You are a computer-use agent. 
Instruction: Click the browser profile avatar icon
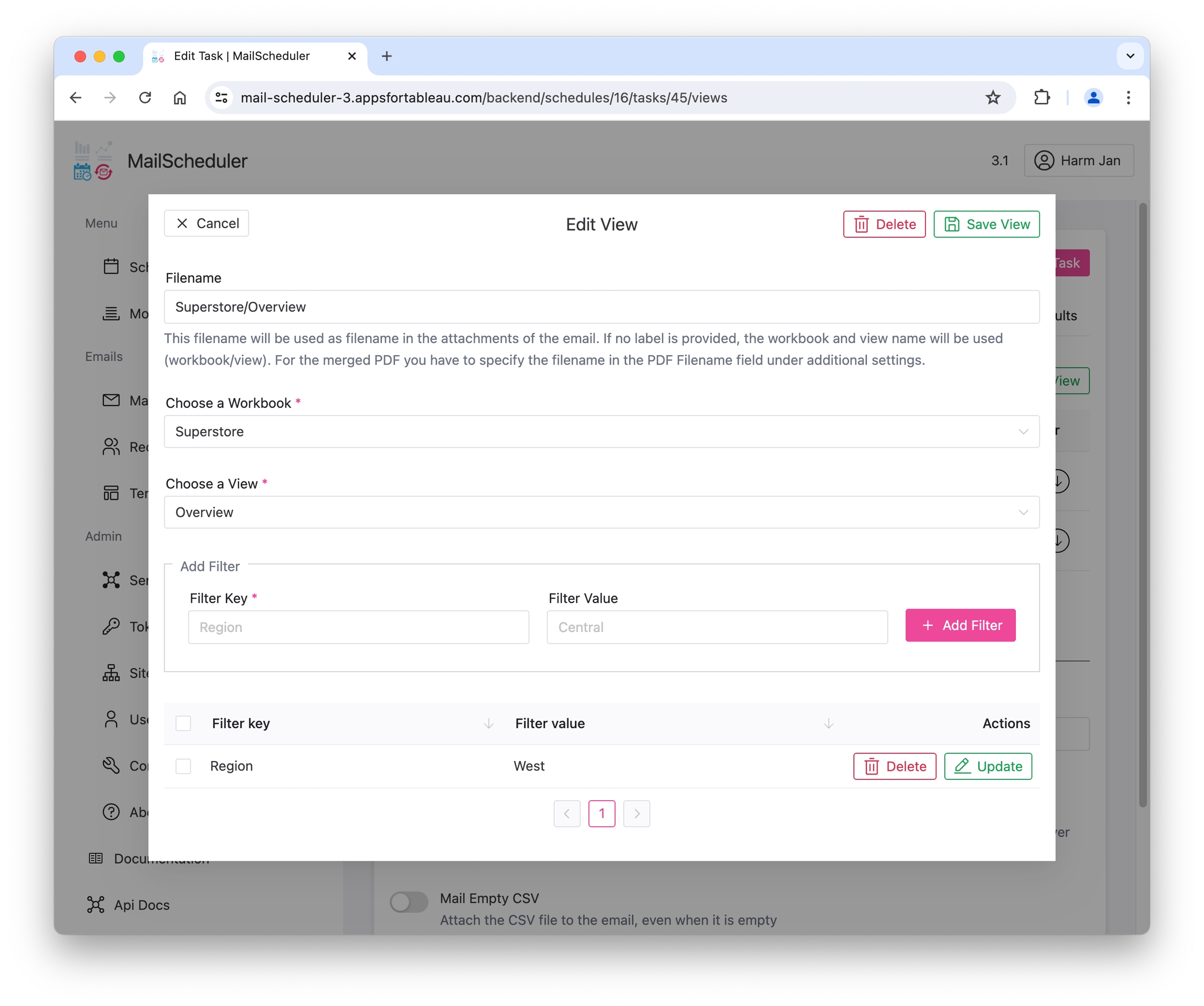pyautogui.click(x=1093, y=98)
